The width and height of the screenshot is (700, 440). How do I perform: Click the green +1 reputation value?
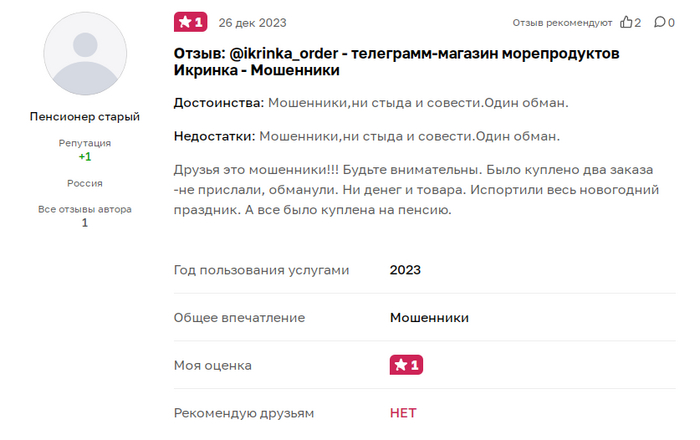point(85,157)
